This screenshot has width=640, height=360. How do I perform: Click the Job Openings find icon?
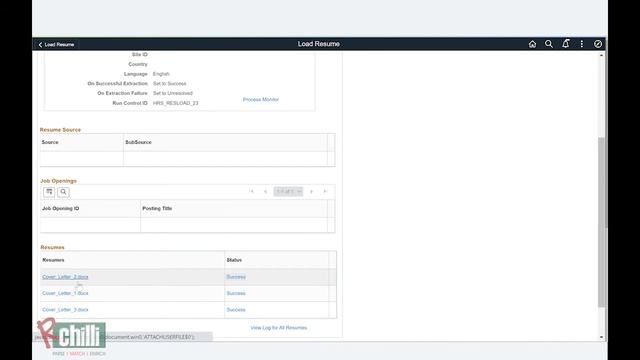tap(63, 192)
